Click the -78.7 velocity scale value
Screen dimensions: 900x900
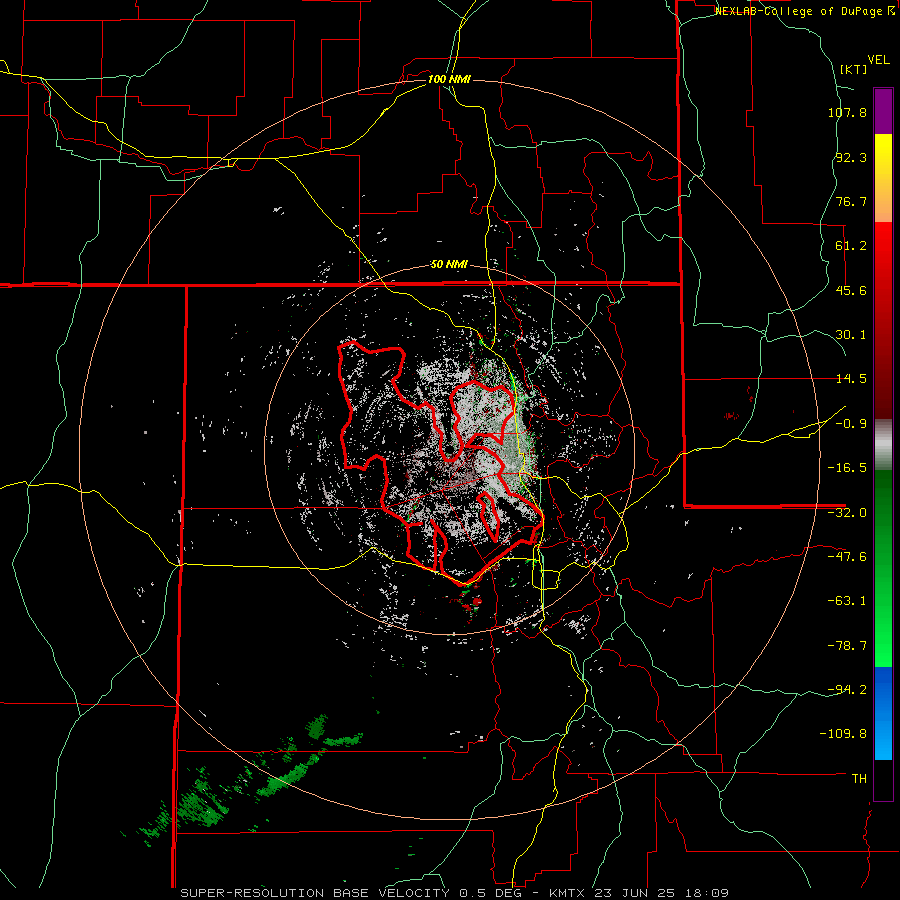[847, 646]
